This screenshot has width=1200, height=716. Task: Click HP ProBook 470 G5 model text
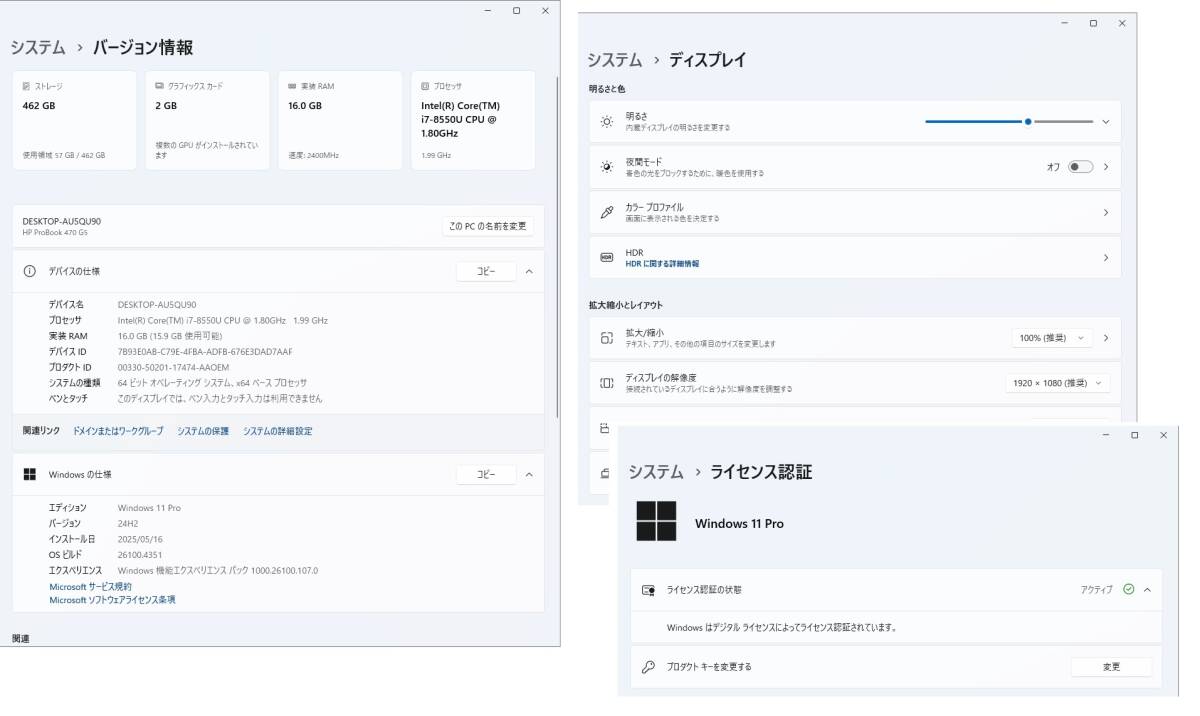coord(54,233)
